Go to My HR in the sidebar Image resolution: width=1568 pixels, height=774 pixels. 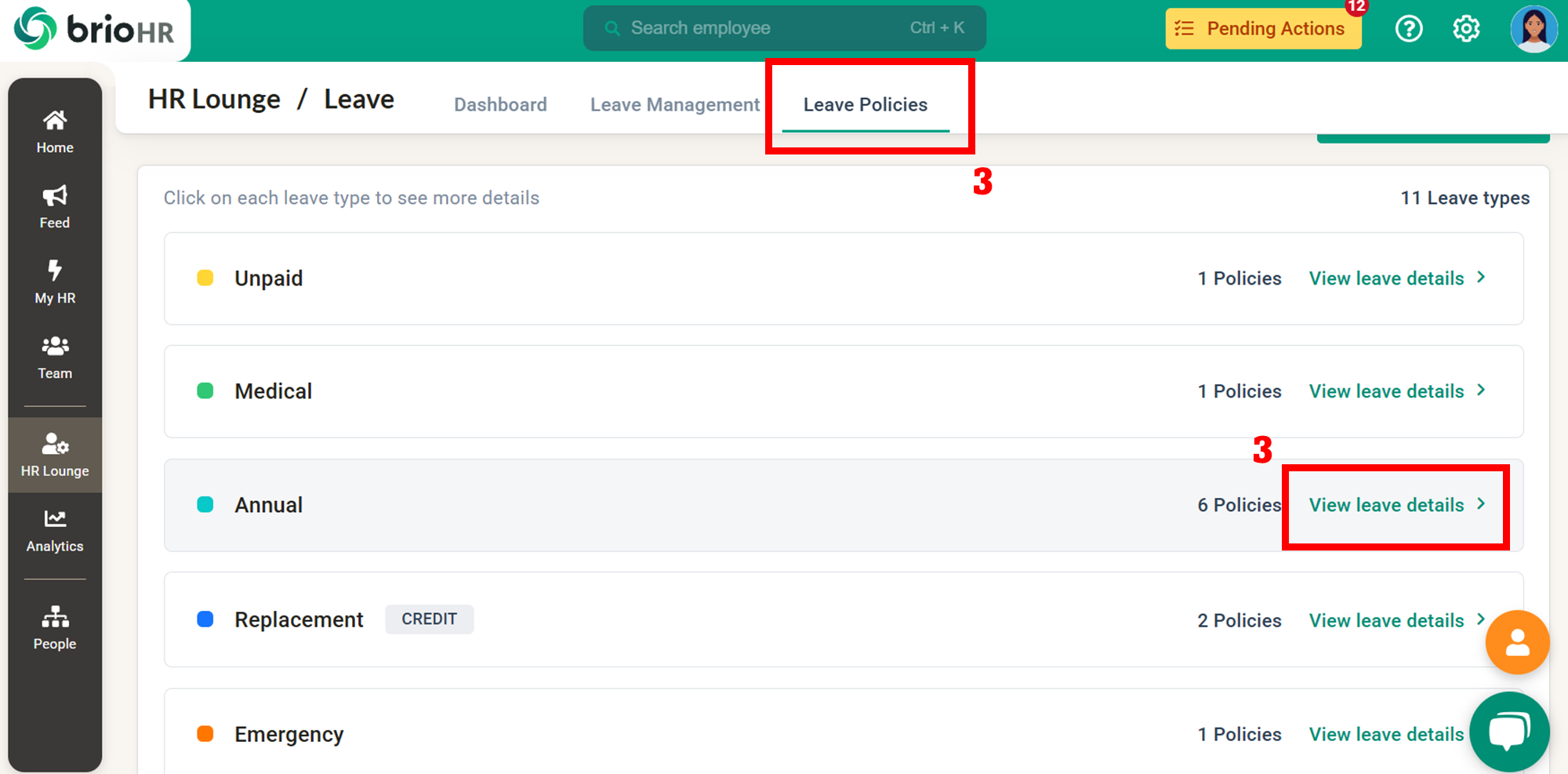click(x=55, y=282)
